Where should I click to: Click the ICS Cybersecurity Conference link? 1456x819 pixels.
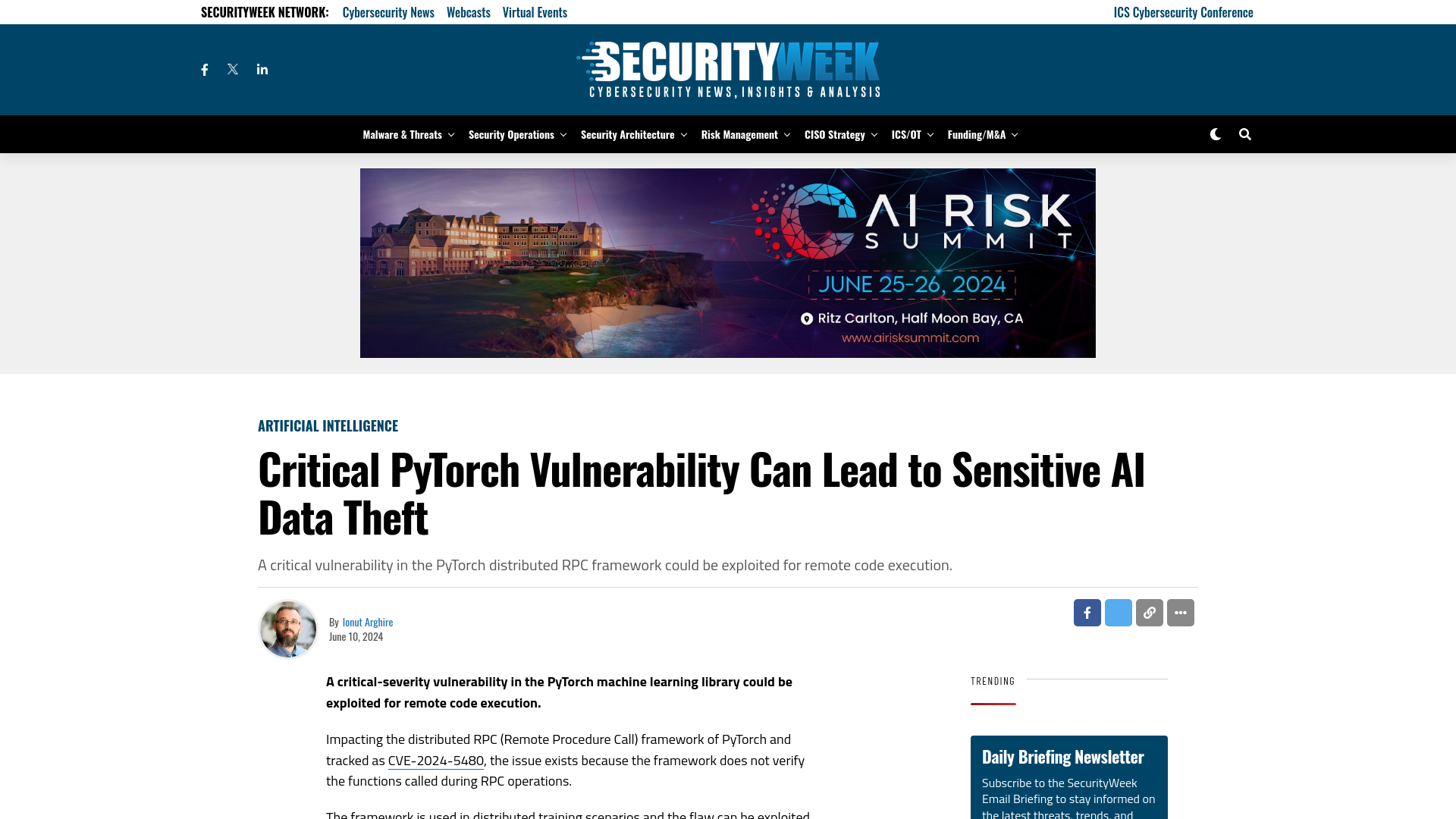click(x=1184, y=12)
